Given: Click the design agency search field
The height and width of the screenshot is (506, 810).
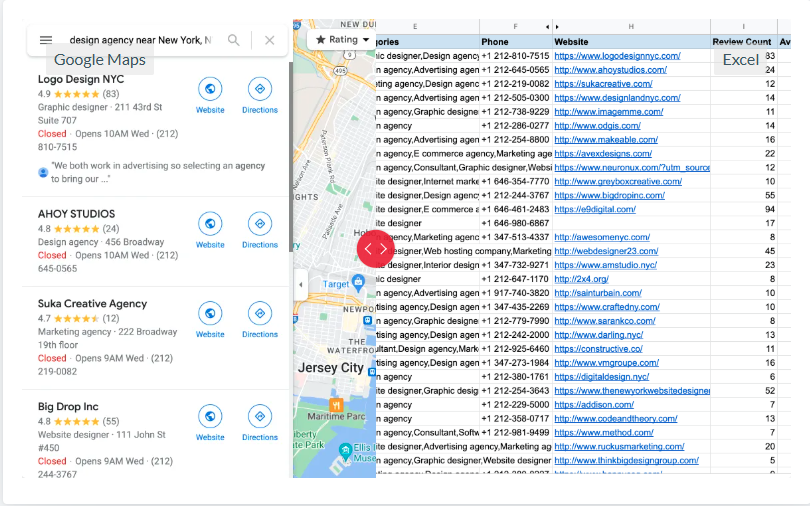Looking at the screenshot, I should tap(140, 40).
